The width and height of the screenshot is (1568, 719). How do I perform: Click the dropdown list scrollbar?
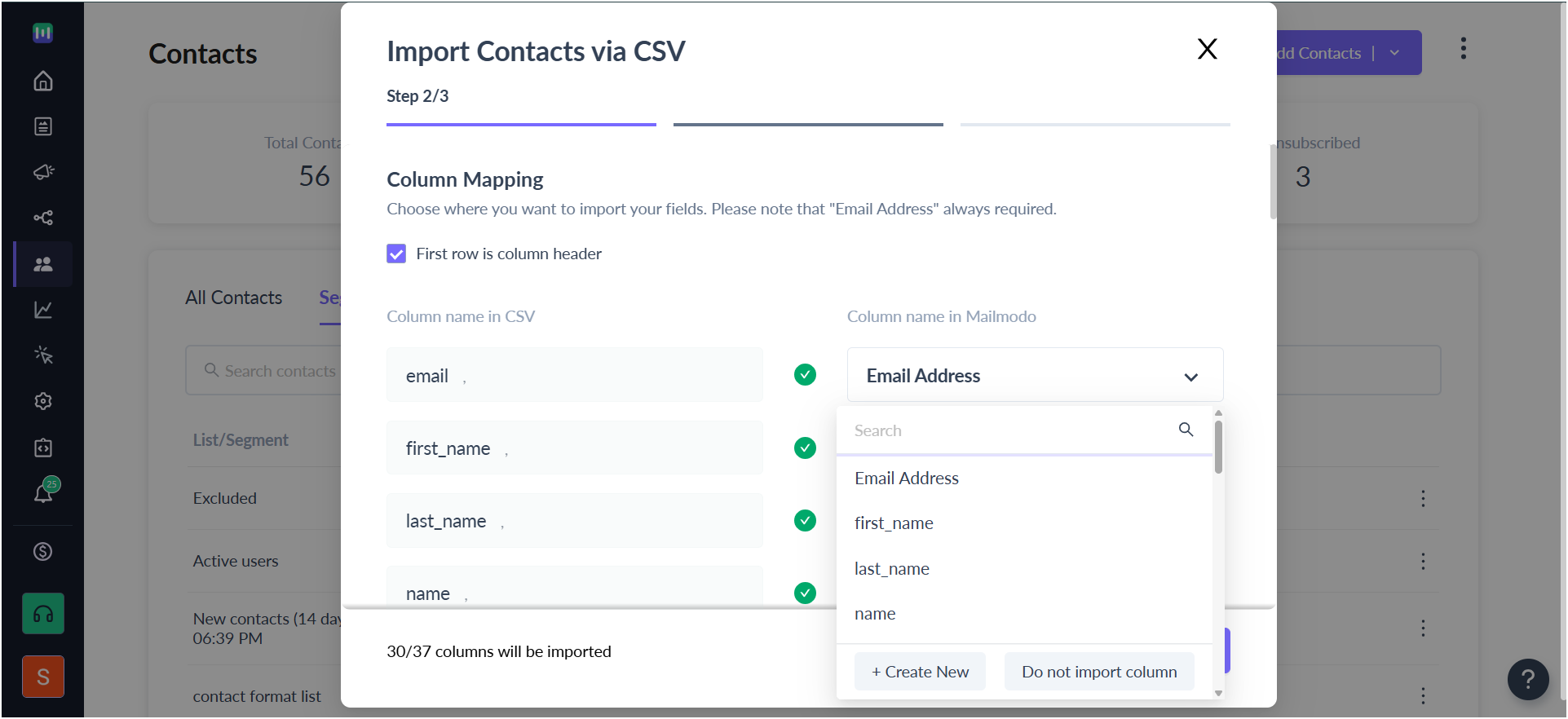click(x=1218, y=447)
